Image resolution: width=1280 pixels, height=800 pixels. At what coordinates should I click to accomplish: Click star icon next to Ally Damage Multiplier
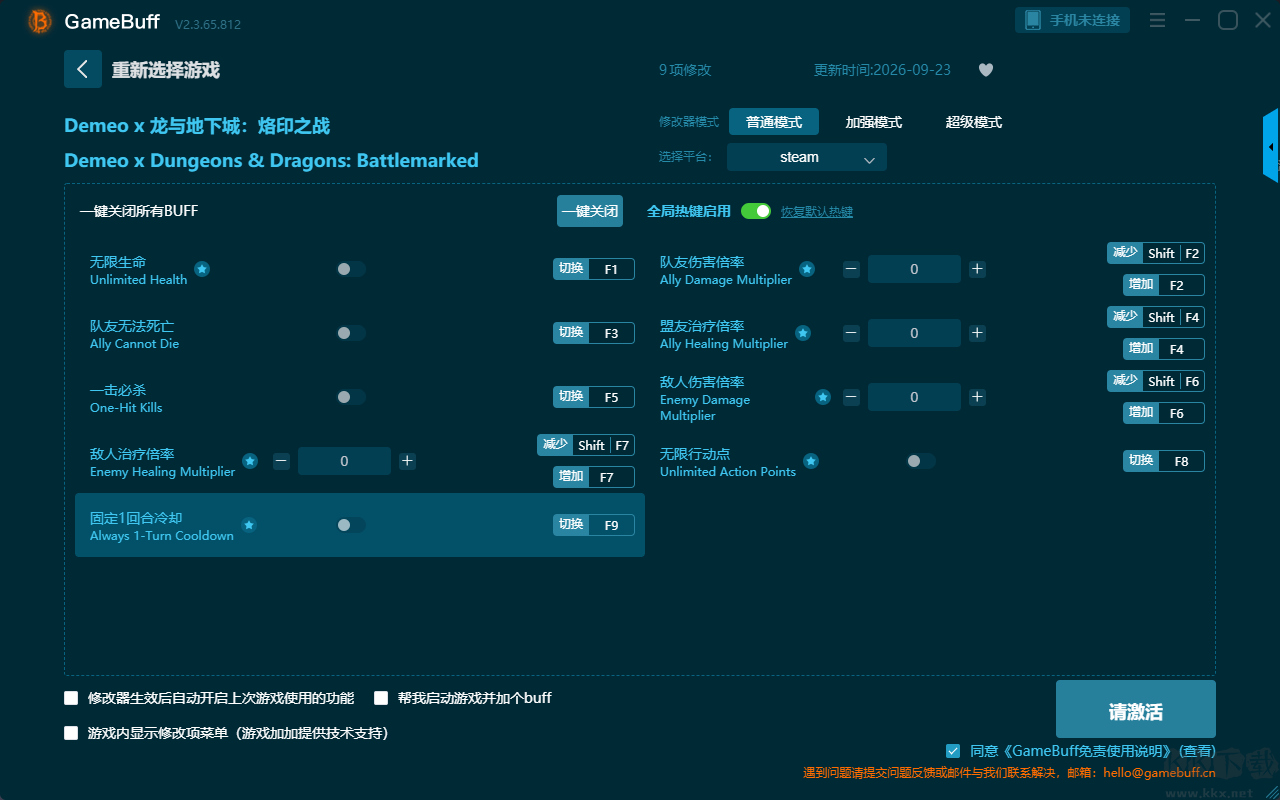coord(807,269)
